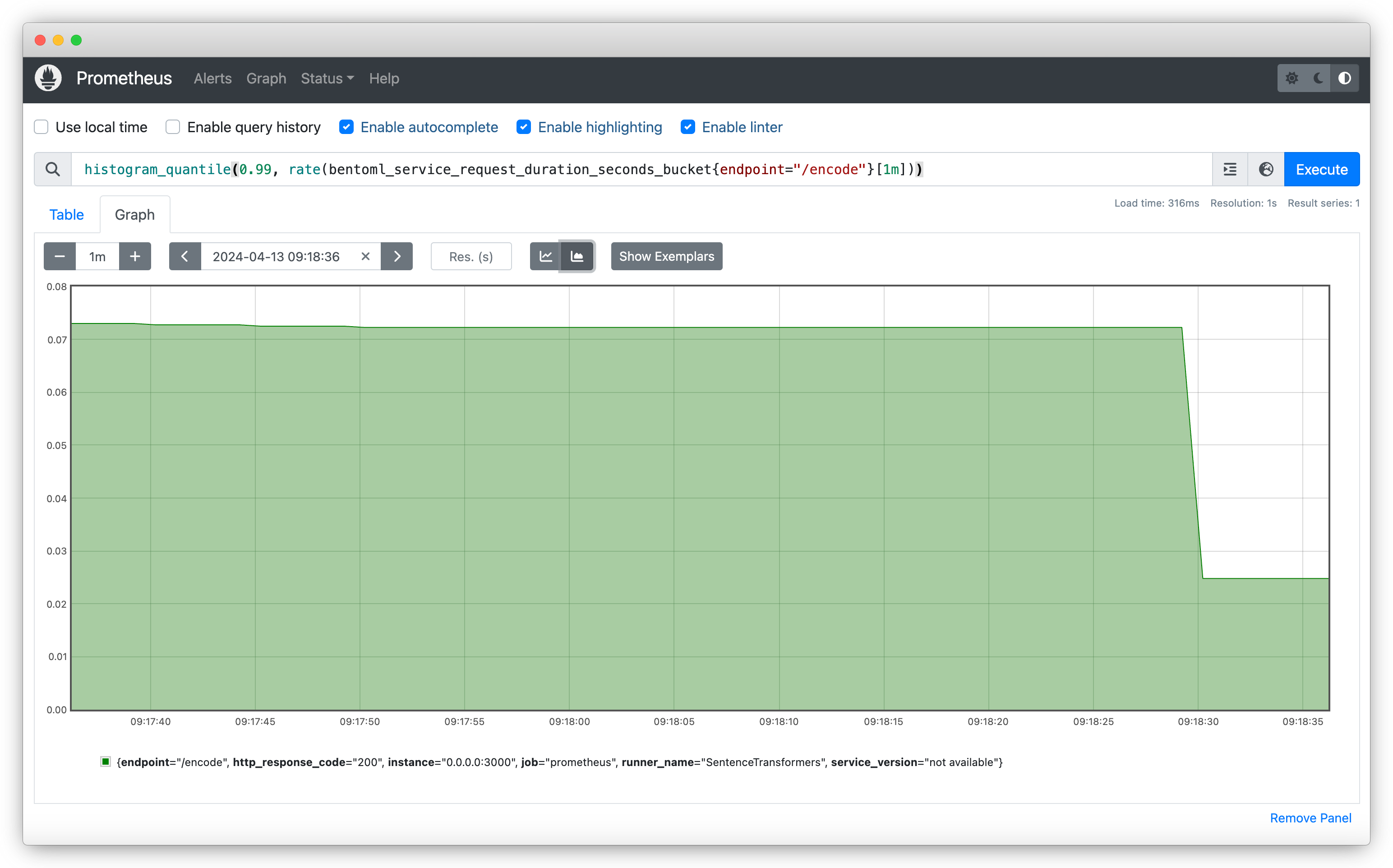Click the search magnifier icon

point(53,169)
